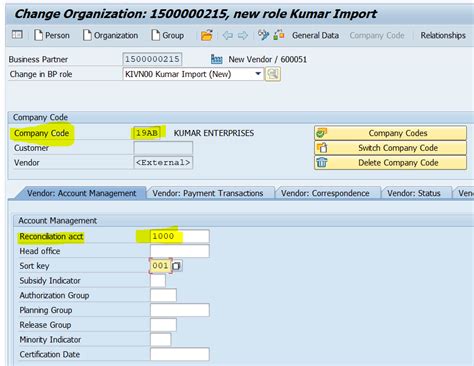The width and height of the screenshot is (474, 366).
Task: Click the Business Partner number field
Action: (x=152, y=59)
